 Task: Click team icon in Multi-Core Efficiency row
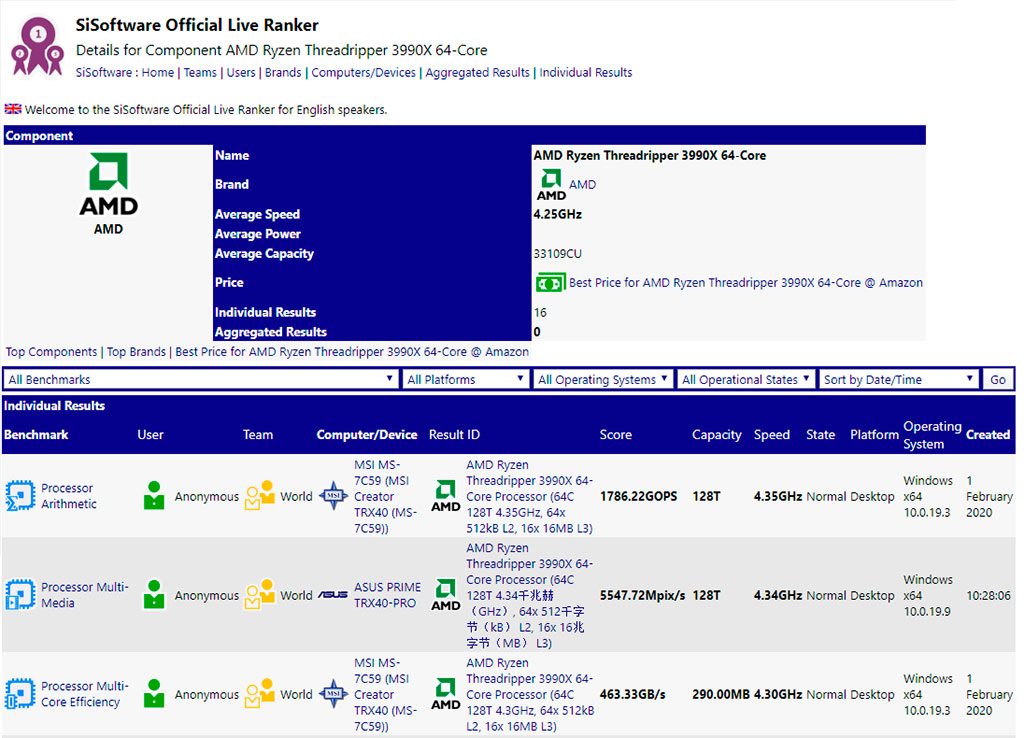[259, 694]
